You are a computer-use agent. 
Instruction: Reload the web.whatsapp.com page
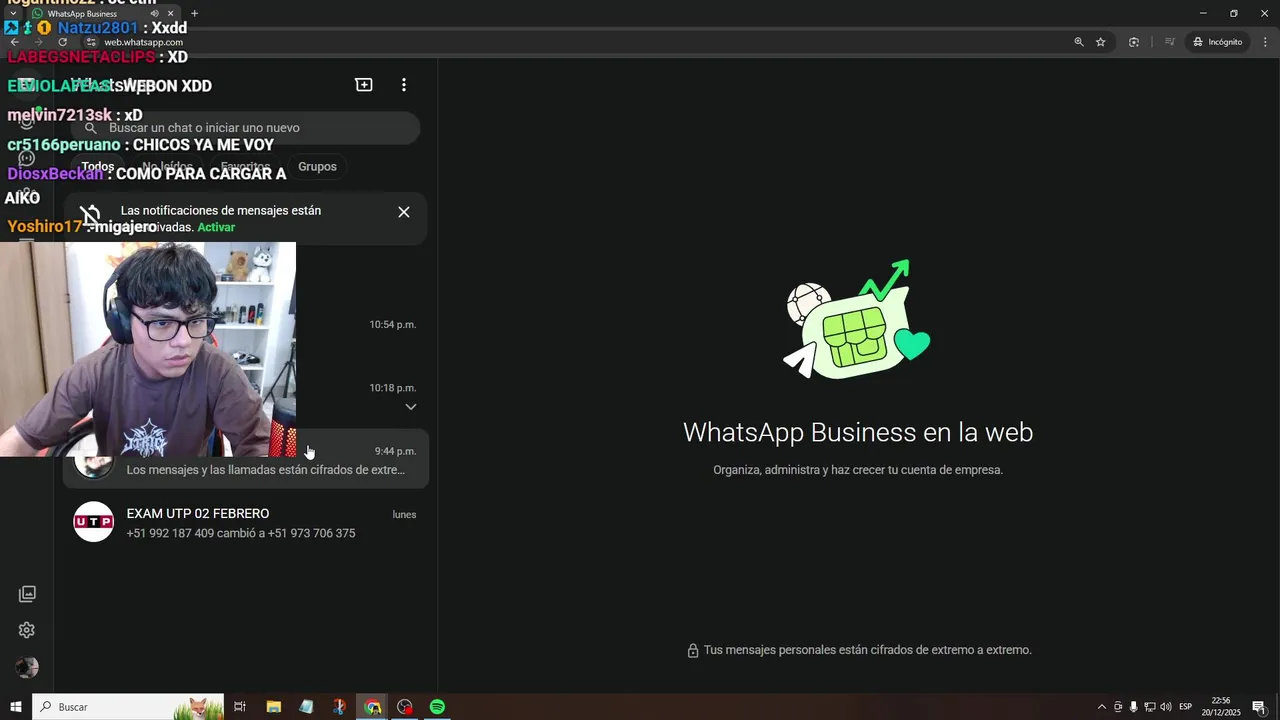pos(62,42)
